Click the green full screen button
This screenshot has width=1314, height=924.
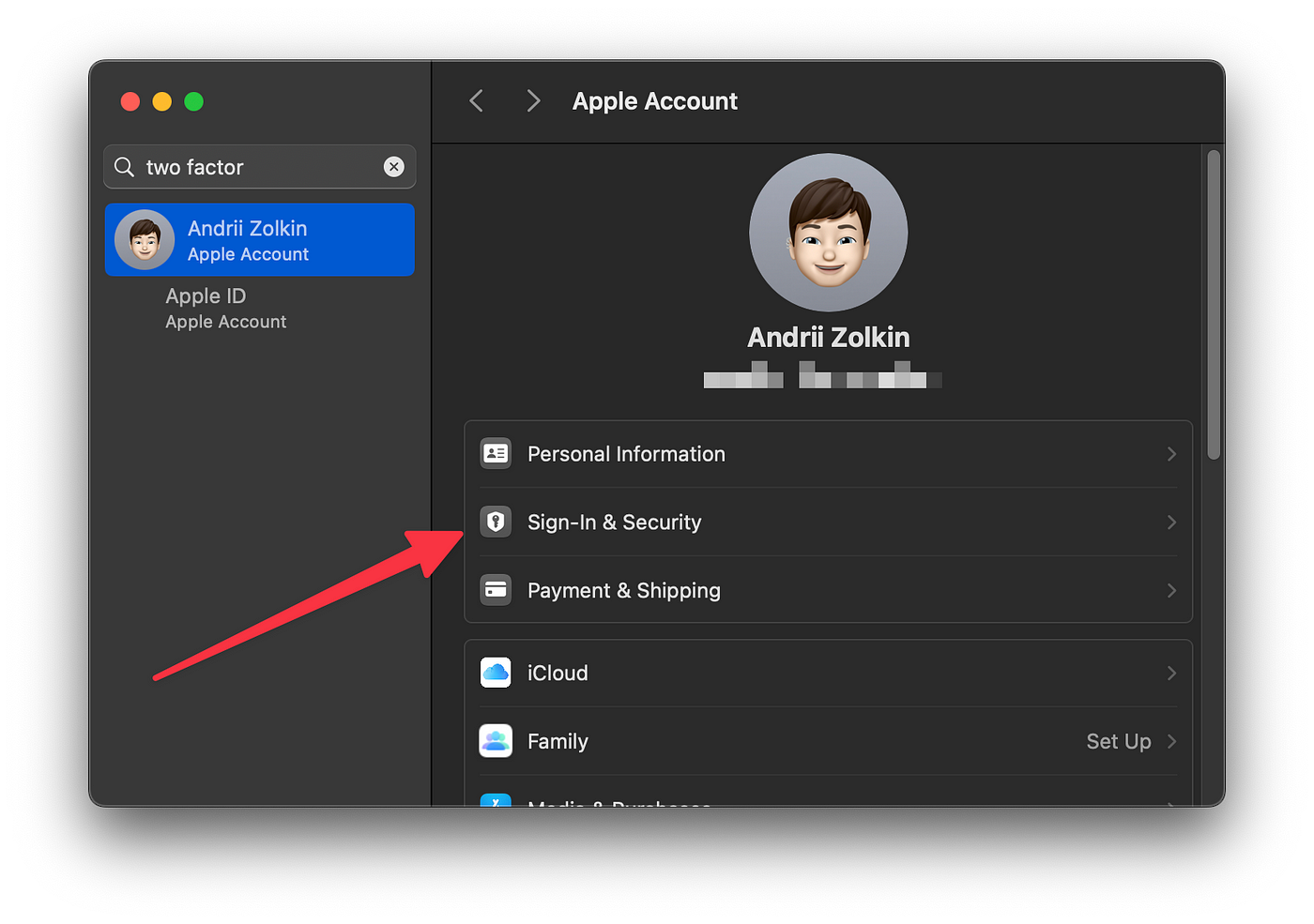[x=194, y=101]
